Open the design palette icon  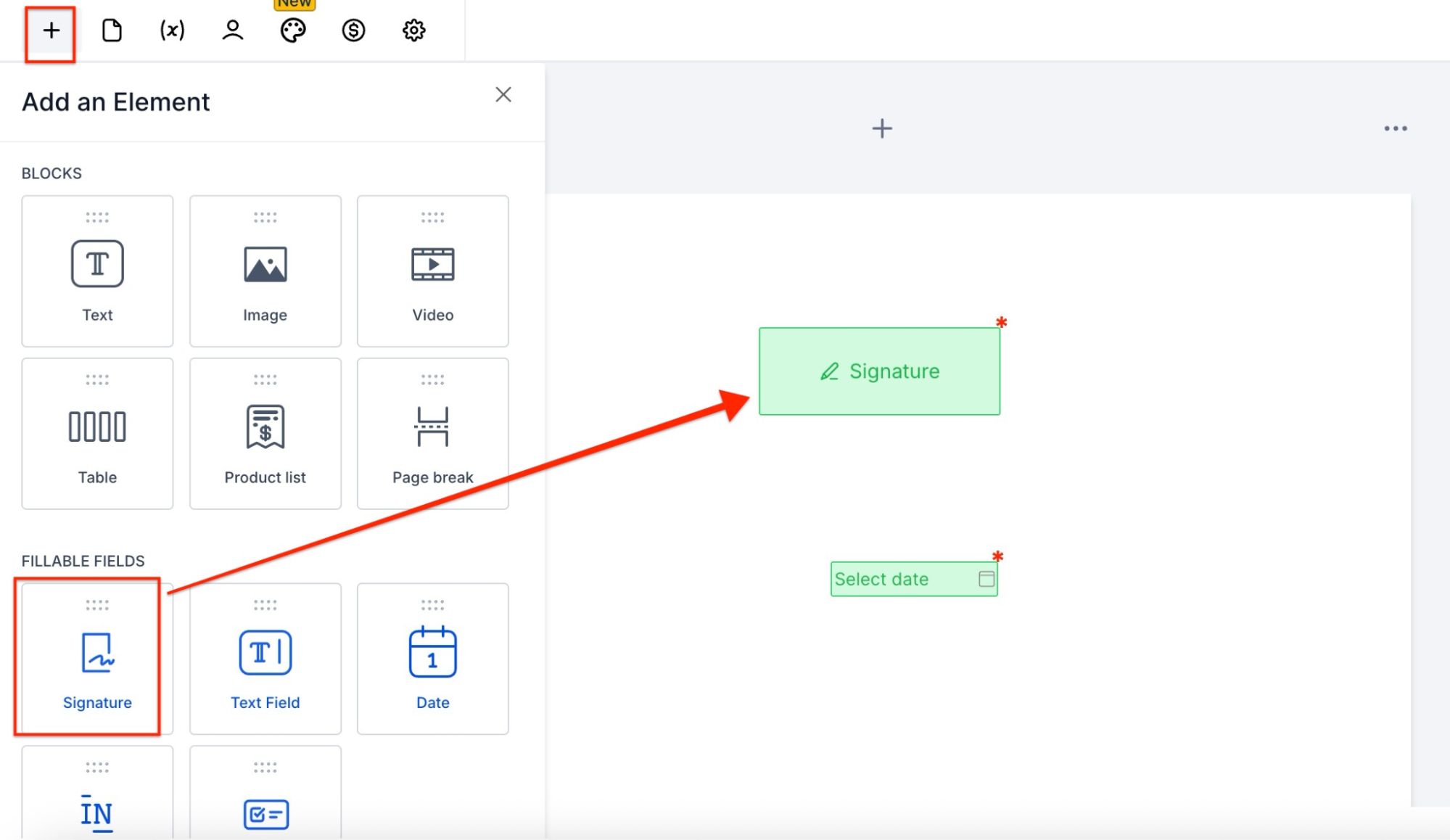tap(293, 30)
